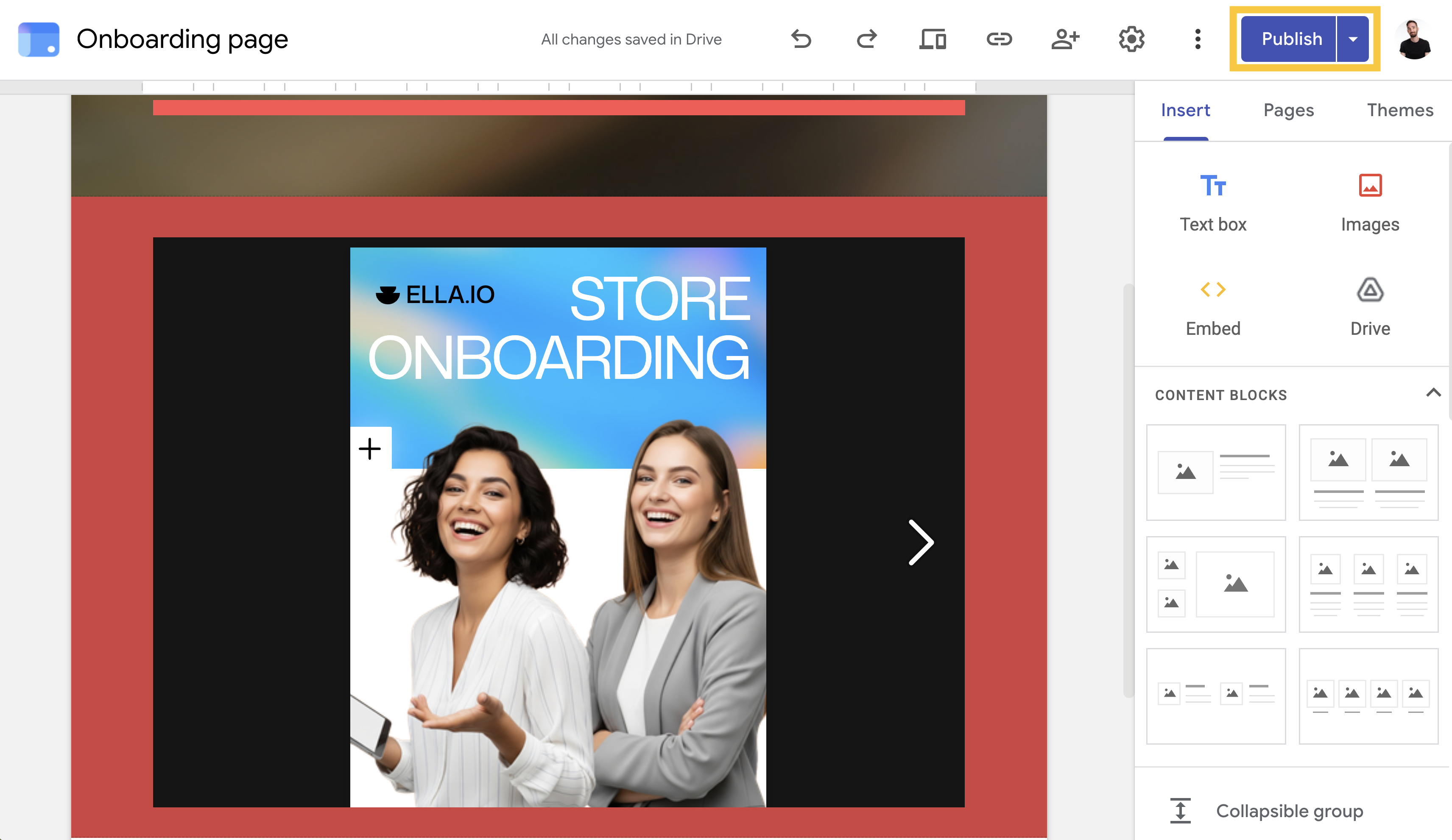The height and width of the screenshot is (840, 1452).
Task: Collapse the Content Blocks section
Action: click(1434, 393)
